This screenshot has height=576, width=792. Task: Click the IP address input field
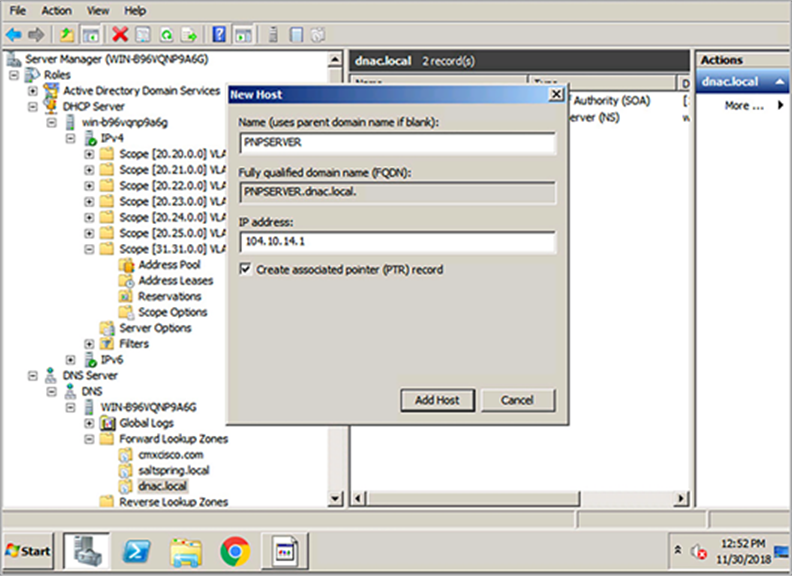point(398,242)
